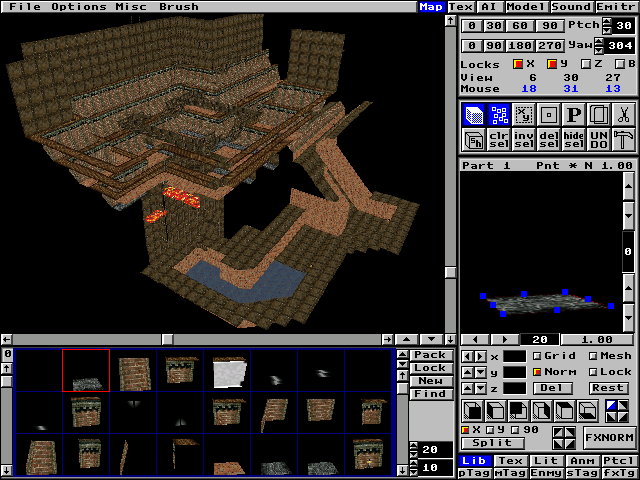Click the x coordinate input field
Viewport: 640px width, 480px height.
(514, 357)
